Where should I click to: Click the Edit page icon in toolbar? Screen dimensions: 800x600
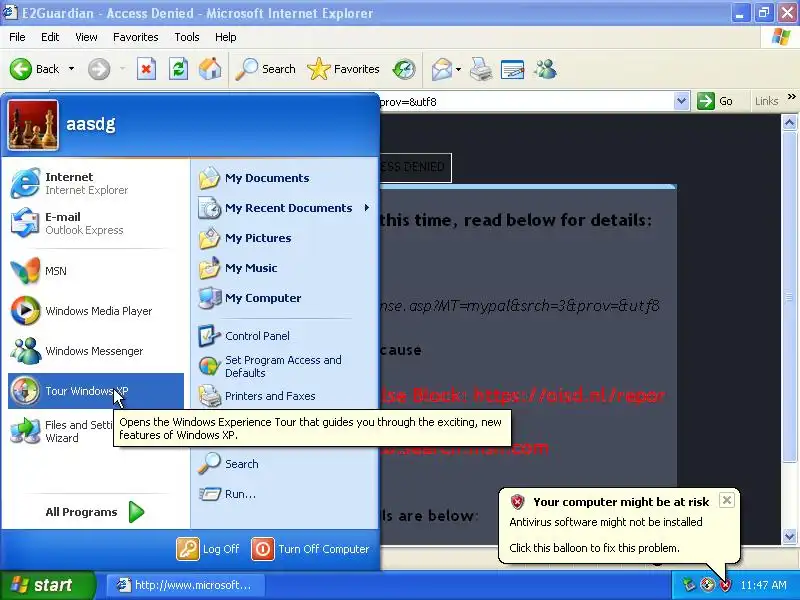[512, 69]
